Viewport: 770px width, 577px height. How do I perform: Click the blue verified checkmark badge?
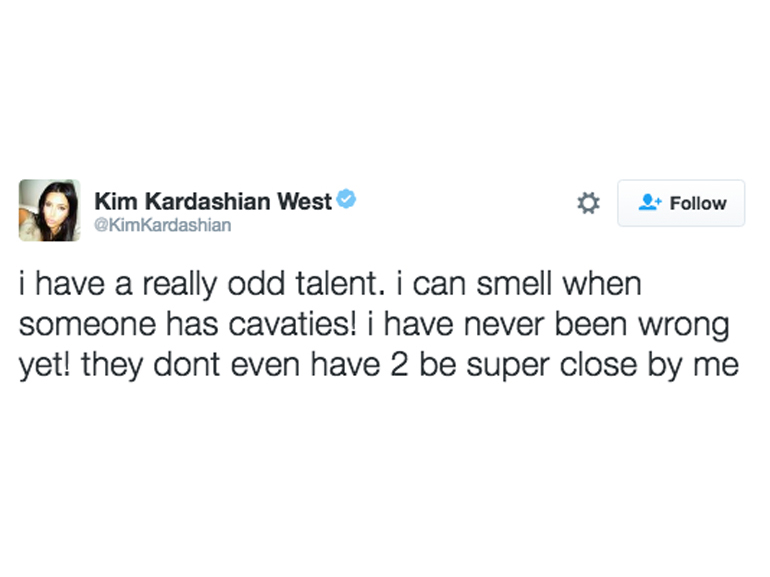coord(346,200)
